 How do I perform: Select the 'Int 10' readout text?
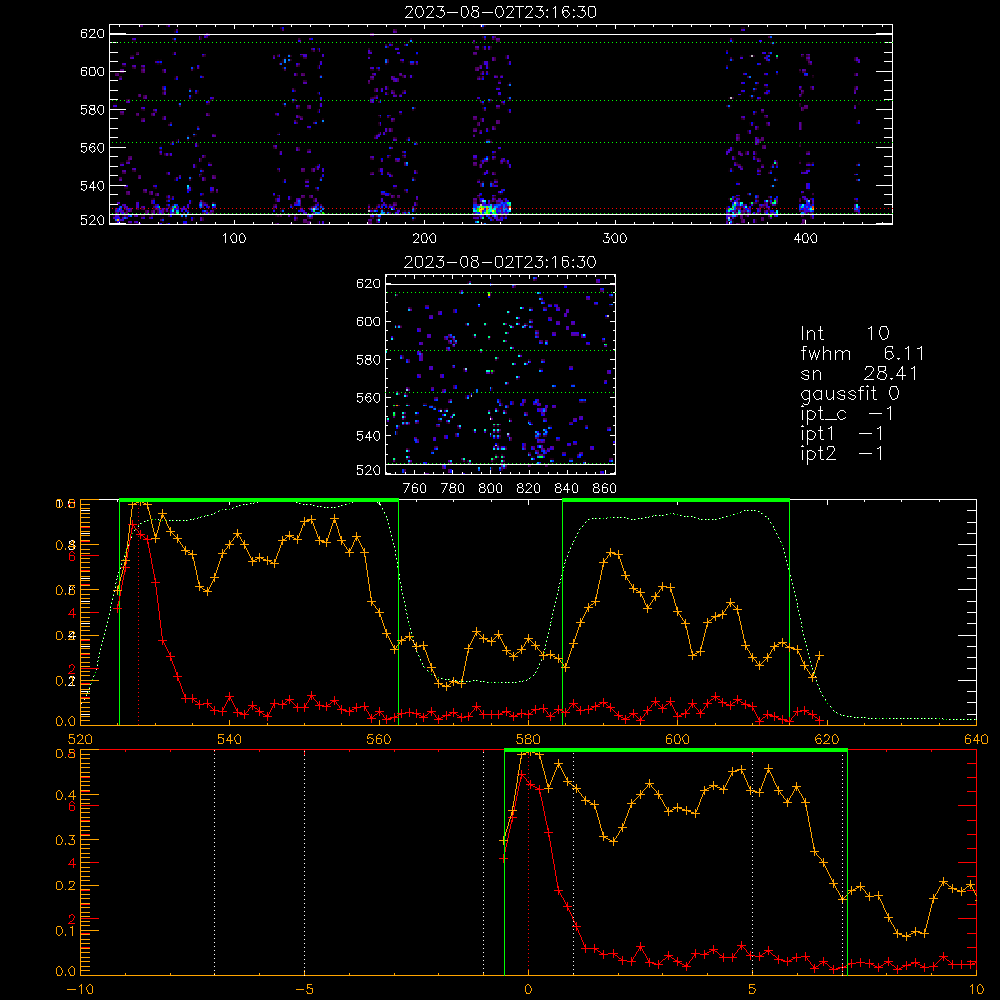[845, 334]
